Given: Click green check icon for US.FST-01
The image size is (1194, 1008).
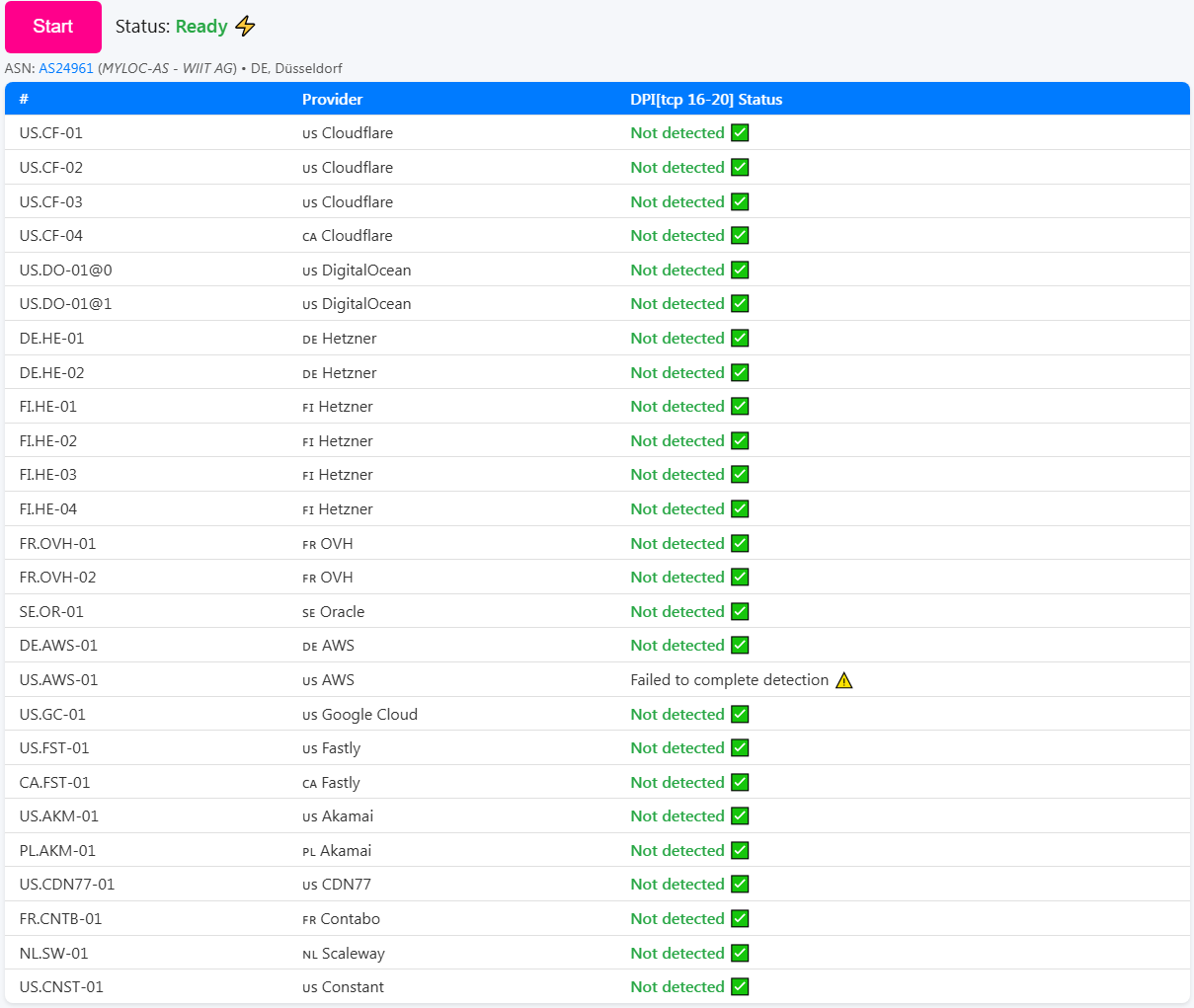Looking at the screenshot, I should (x=740, y=747).
